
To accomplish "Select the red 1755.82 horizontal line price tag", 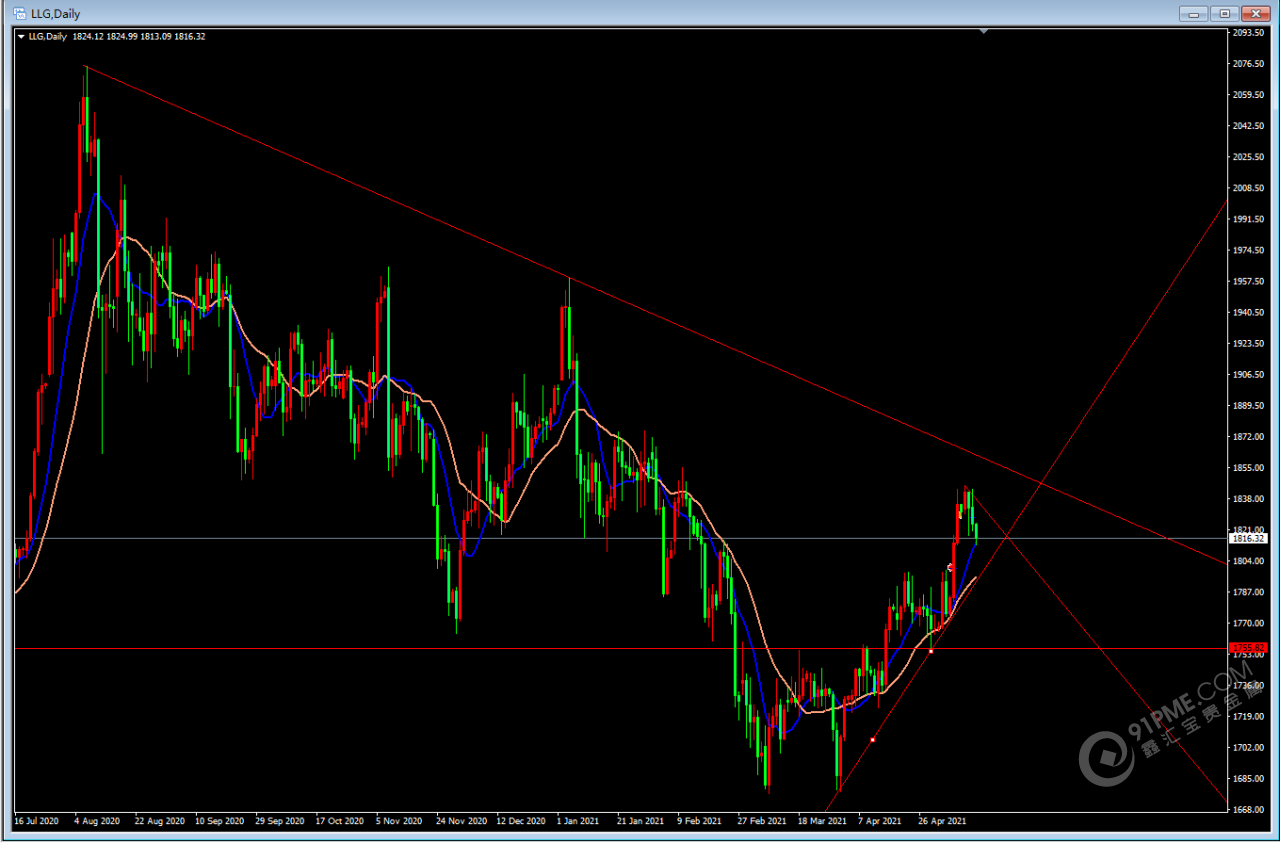I will coord(1250,648).
